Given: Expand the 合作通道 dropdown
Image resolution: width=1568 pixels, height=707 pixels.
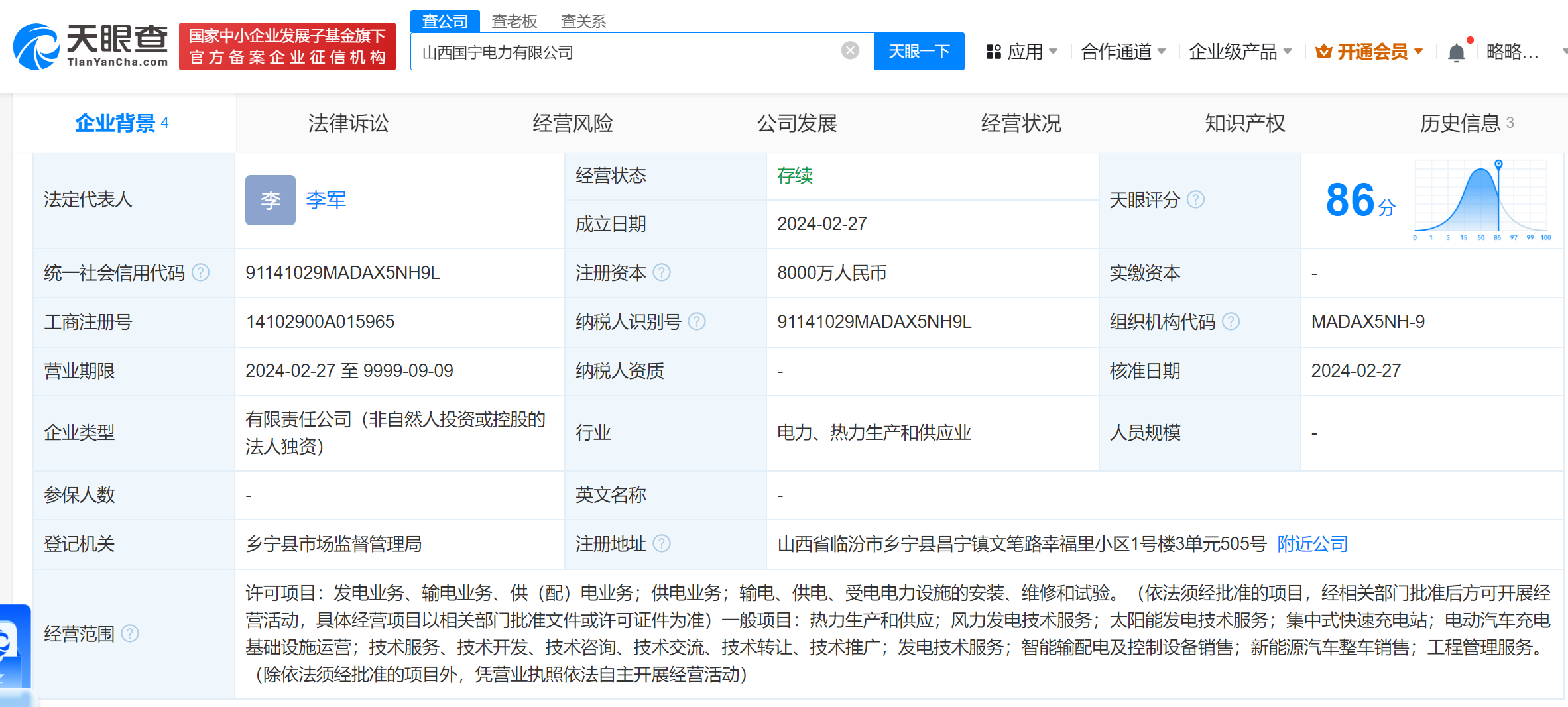Looking at the screenshot, I should [1123, 52].
